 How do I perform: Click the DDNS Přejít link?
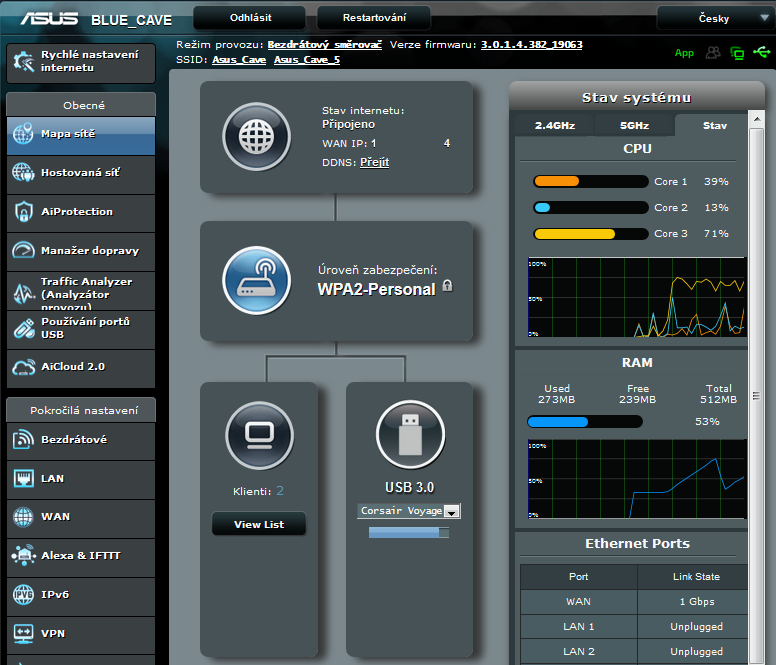pyautogui.click(x=374, y=162)
